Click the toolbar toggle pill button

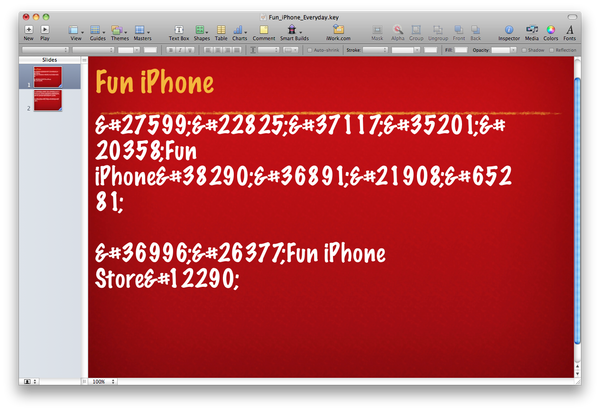pyautogui.click(x=572, y=17)
